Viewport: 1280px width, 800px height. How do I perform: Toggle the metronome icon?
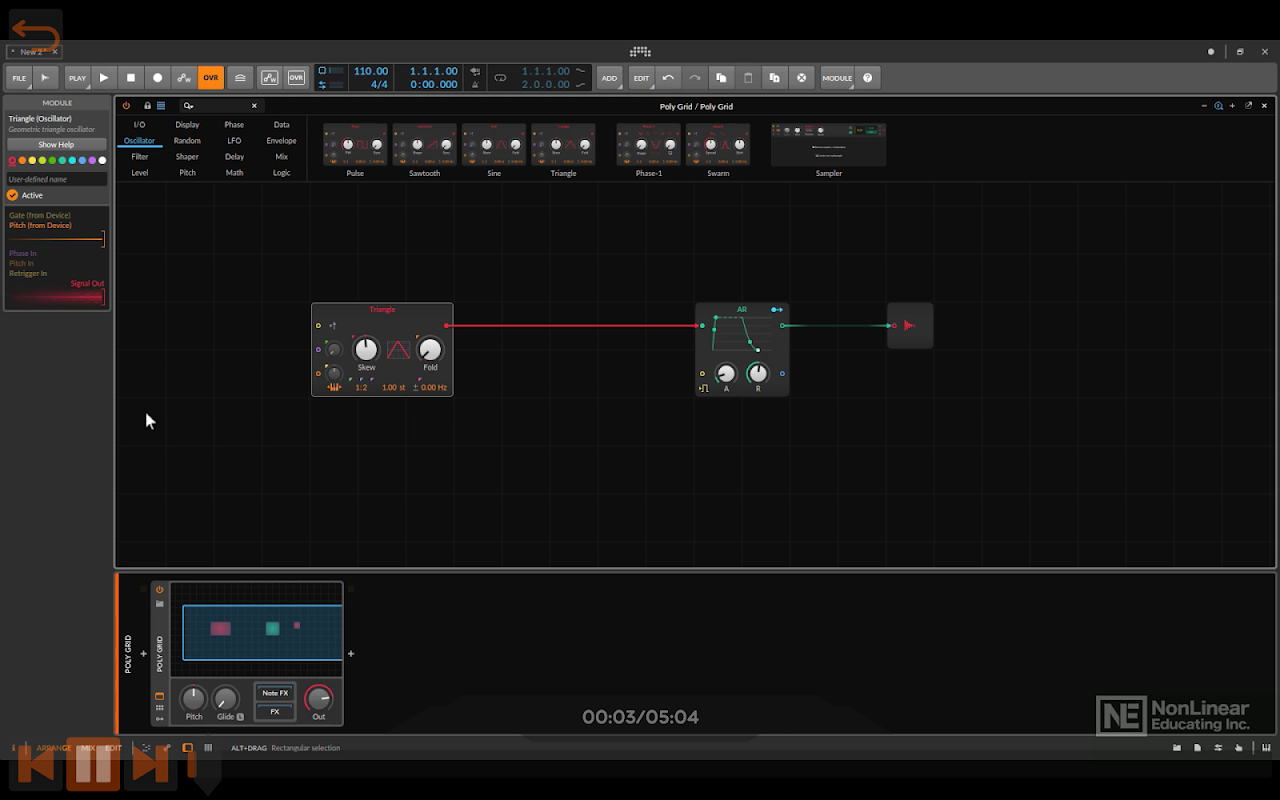(474, 85)
